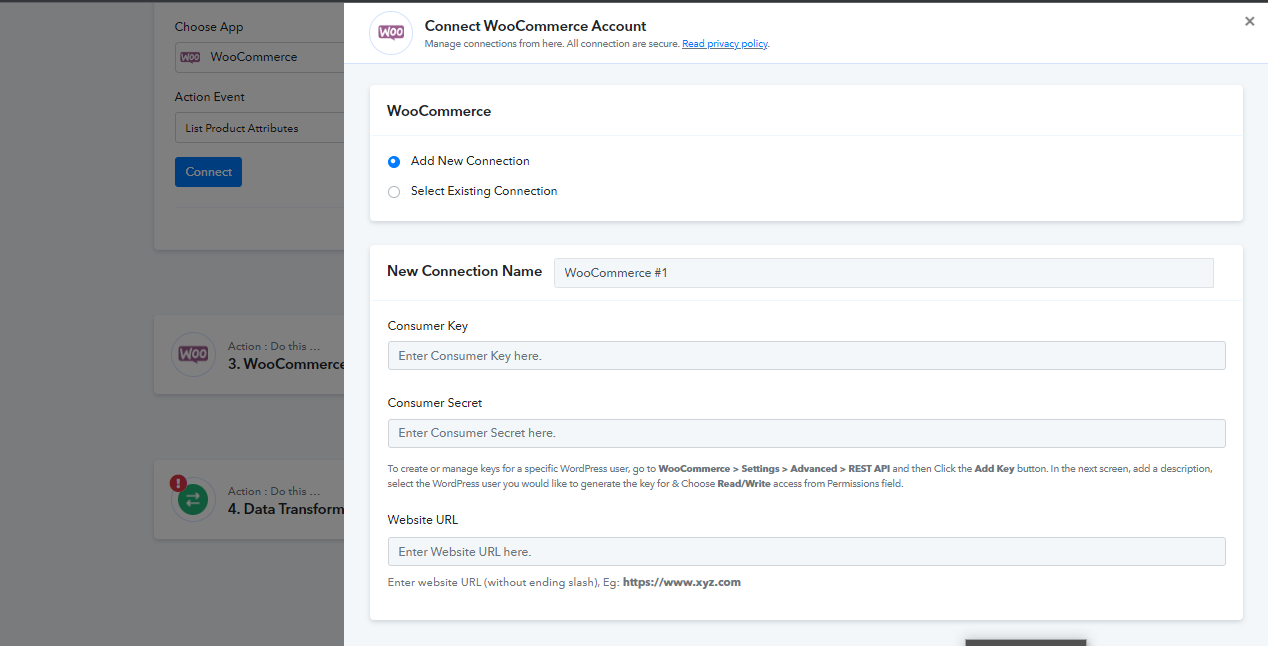Focus the Consumer Secret input field
This screenshot has height=646, width=1268.
point(806,433)
